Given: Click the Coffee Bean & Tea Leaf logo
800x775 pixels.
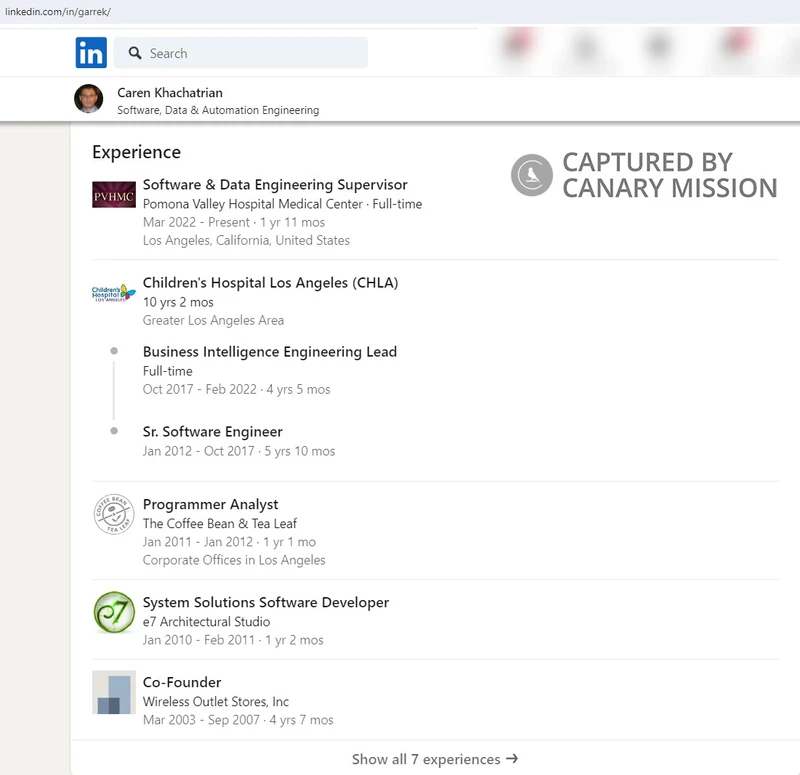Looking at the screenshot, I should [x=114, y=514].
